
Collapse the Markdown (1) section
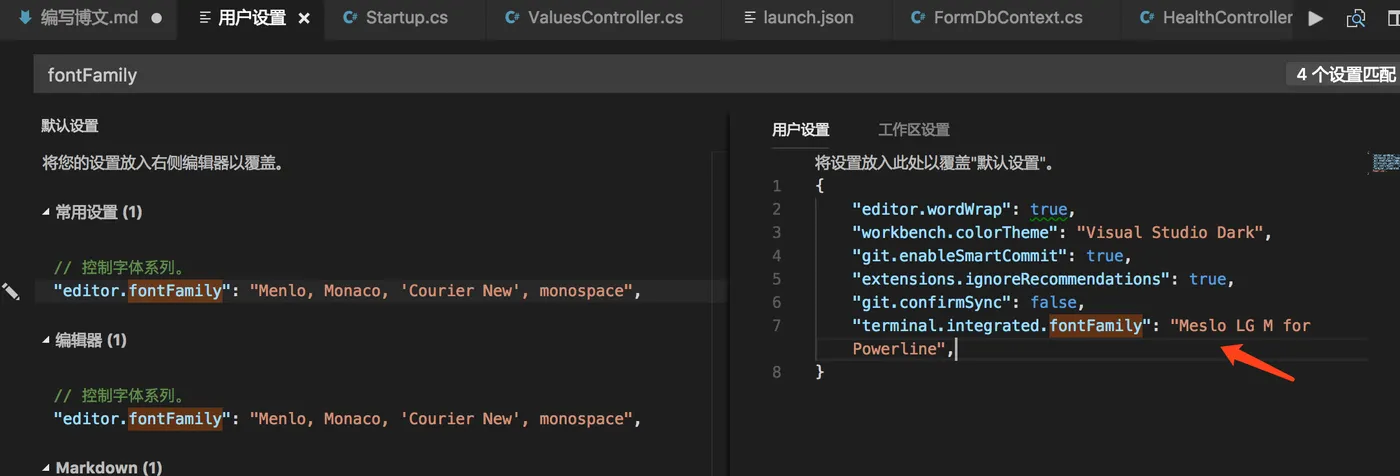[x=45, y=467]
